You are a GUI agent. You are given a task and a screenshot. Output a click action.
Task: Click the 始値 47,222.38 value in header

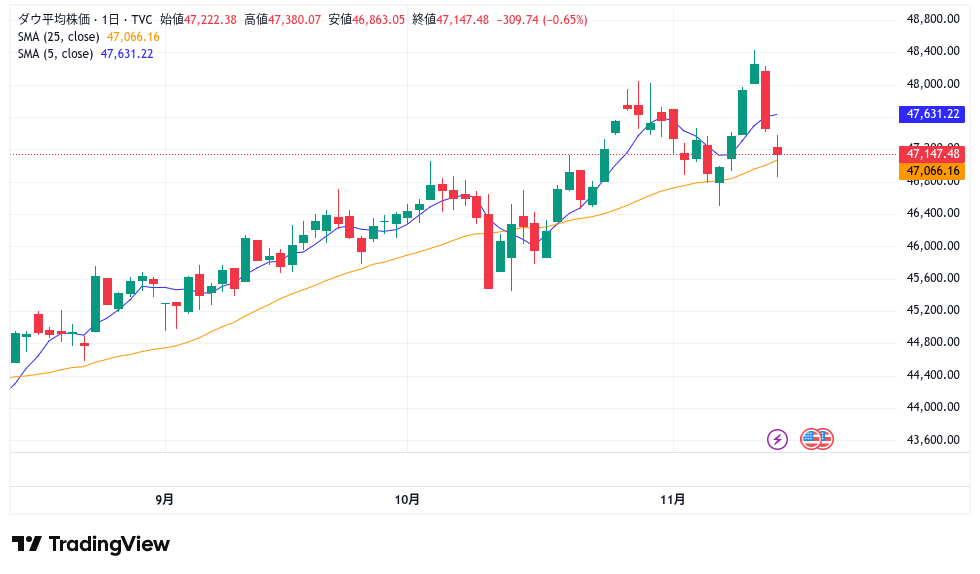[x=208, y=19]
